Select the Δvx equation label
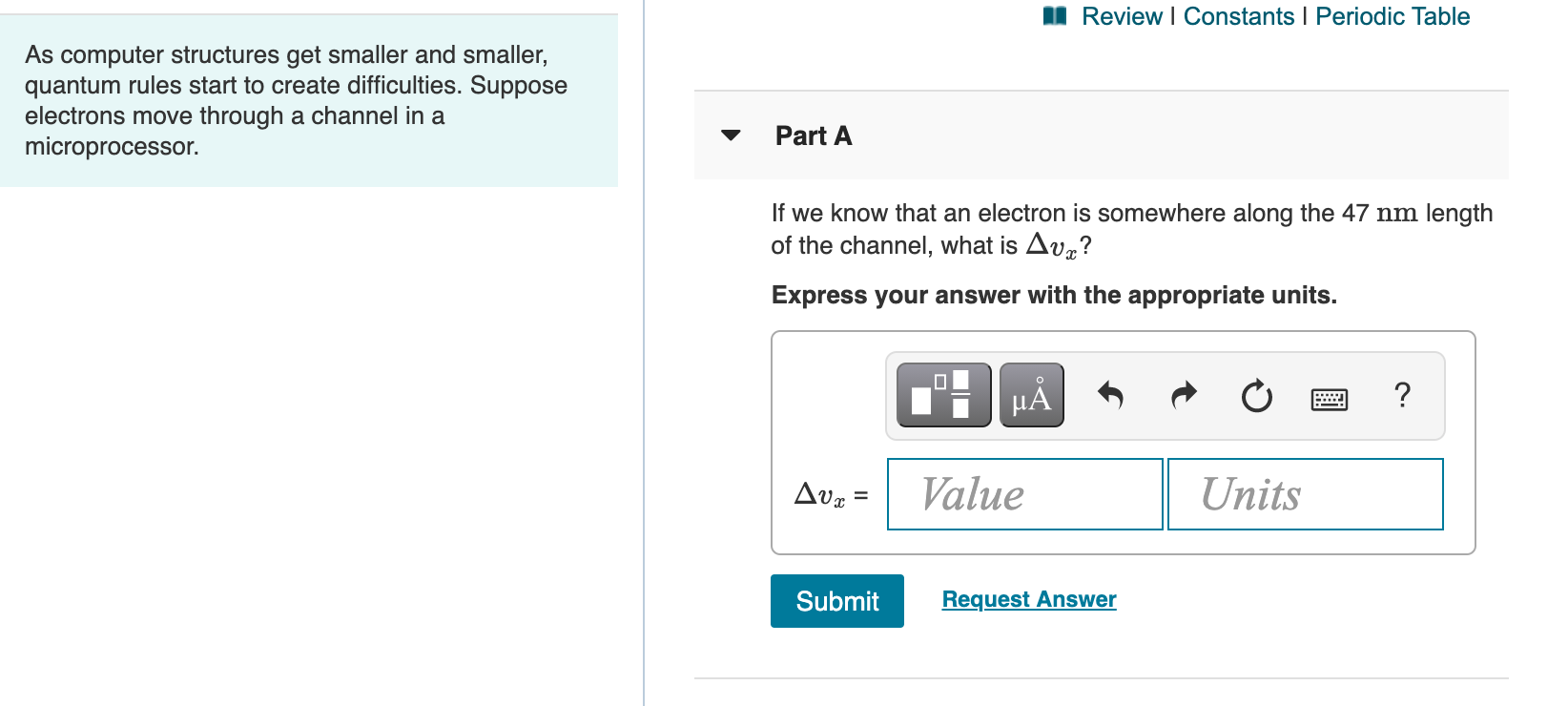The image size is (1568, 706). point(827,494)
